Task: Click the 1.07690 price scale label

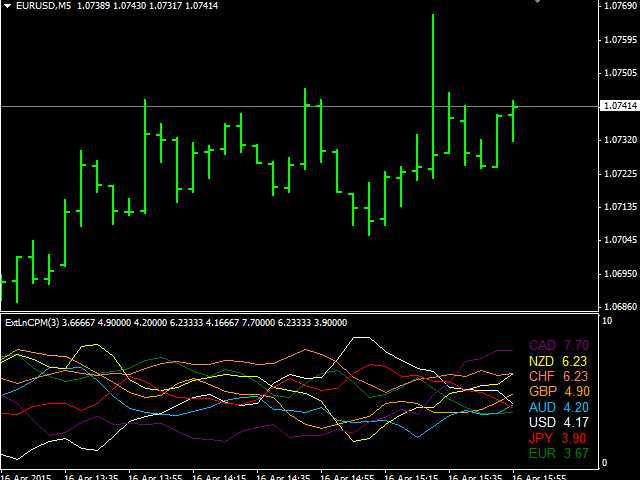Action: click(619, 7)
